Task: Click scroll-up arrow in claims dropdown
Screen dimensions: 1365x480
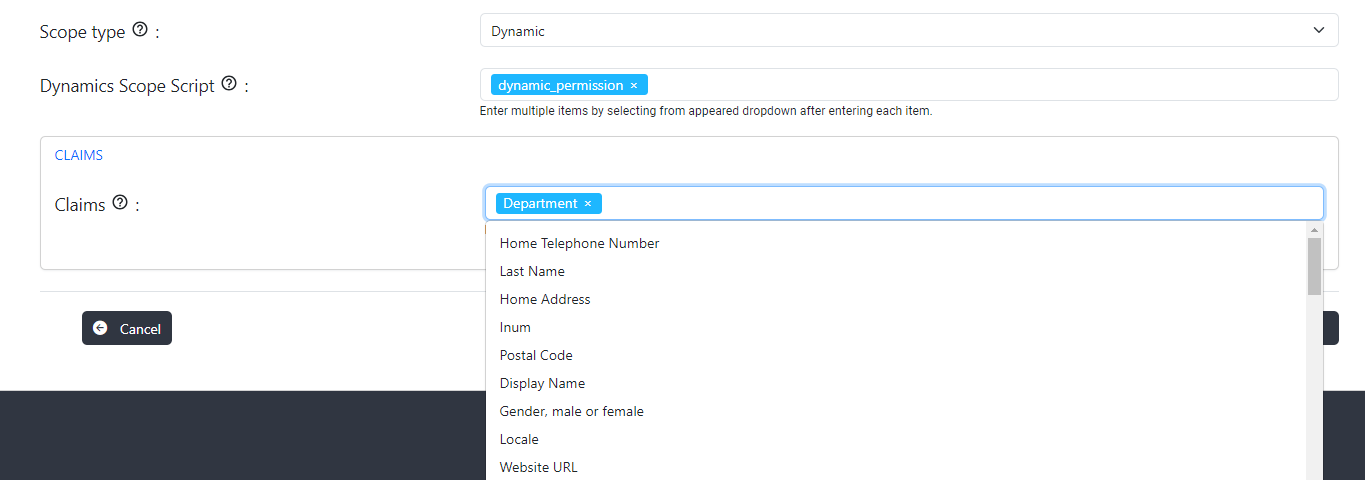Action: click(x=1314, y=230)
